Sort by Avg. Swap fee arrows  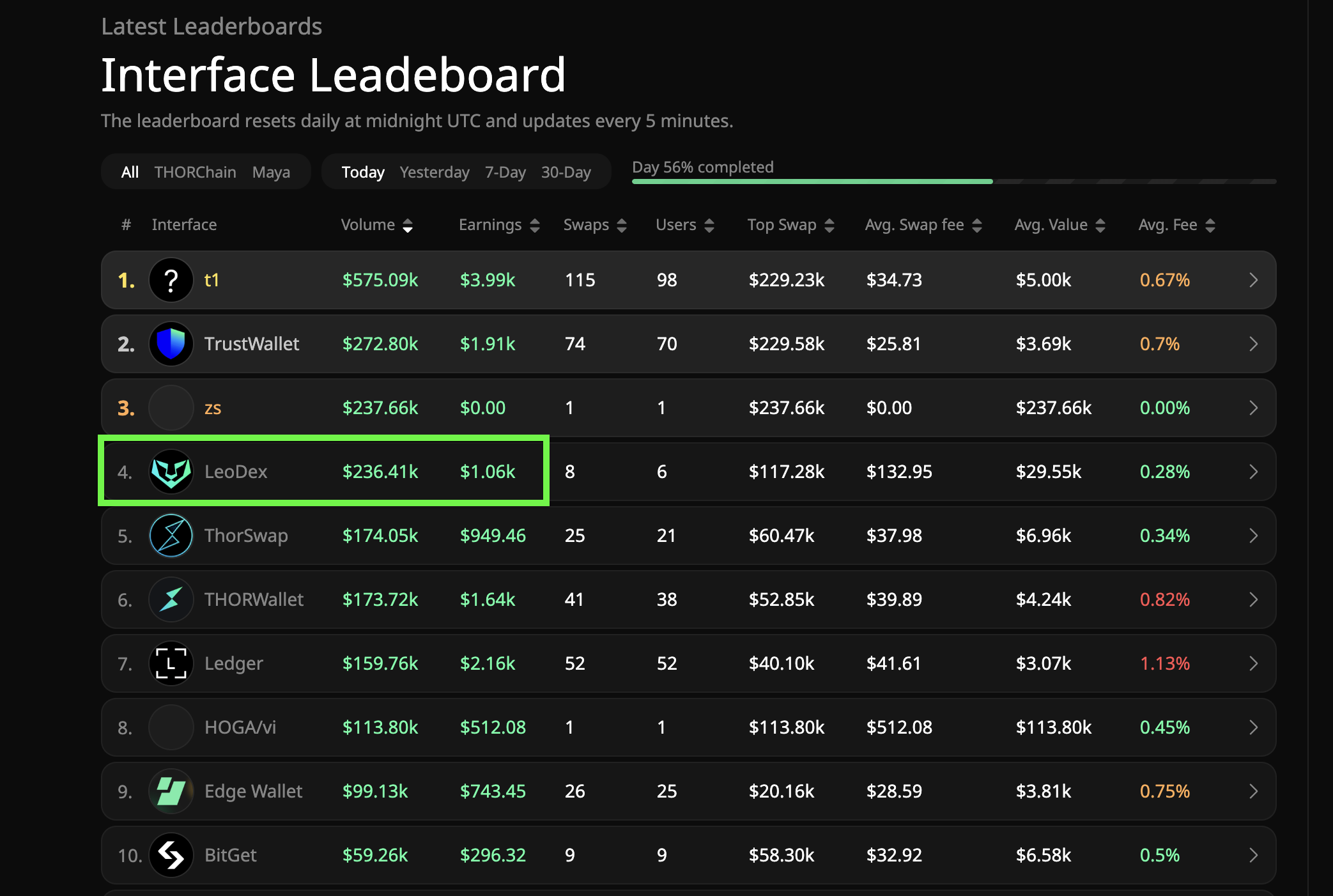coord(977,225)
